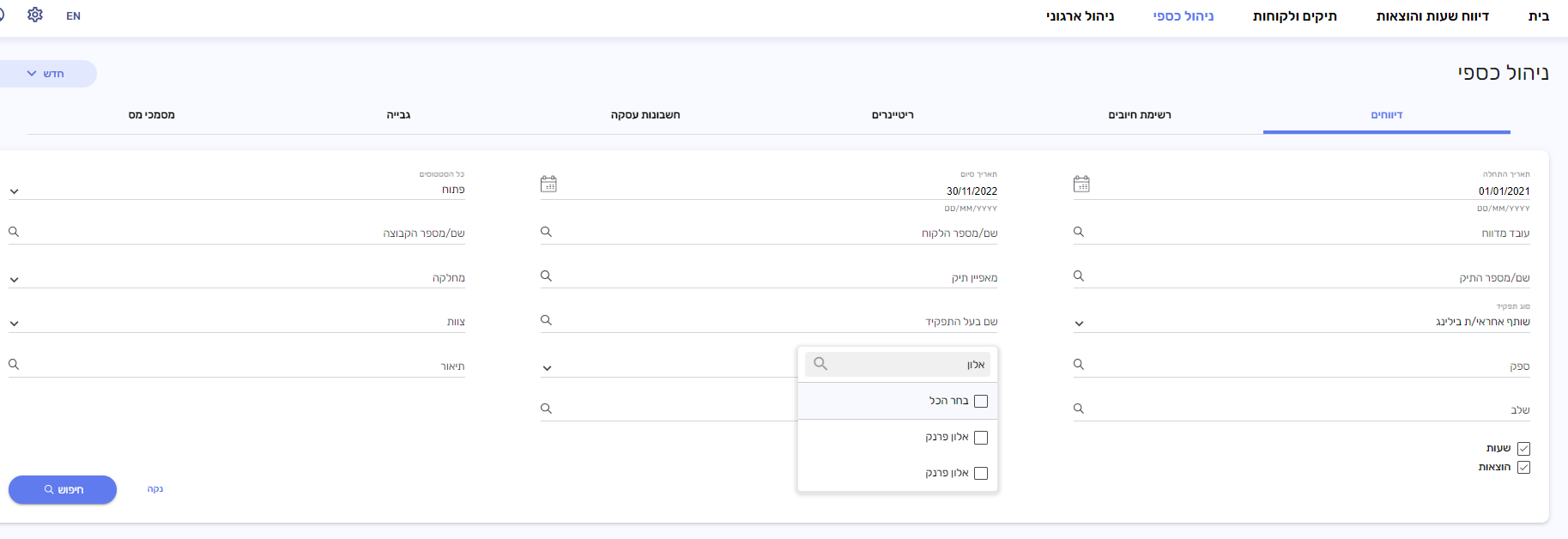Screen dimensions: 1568x539
Task: Click the נקה clear link
Action: 155,489
